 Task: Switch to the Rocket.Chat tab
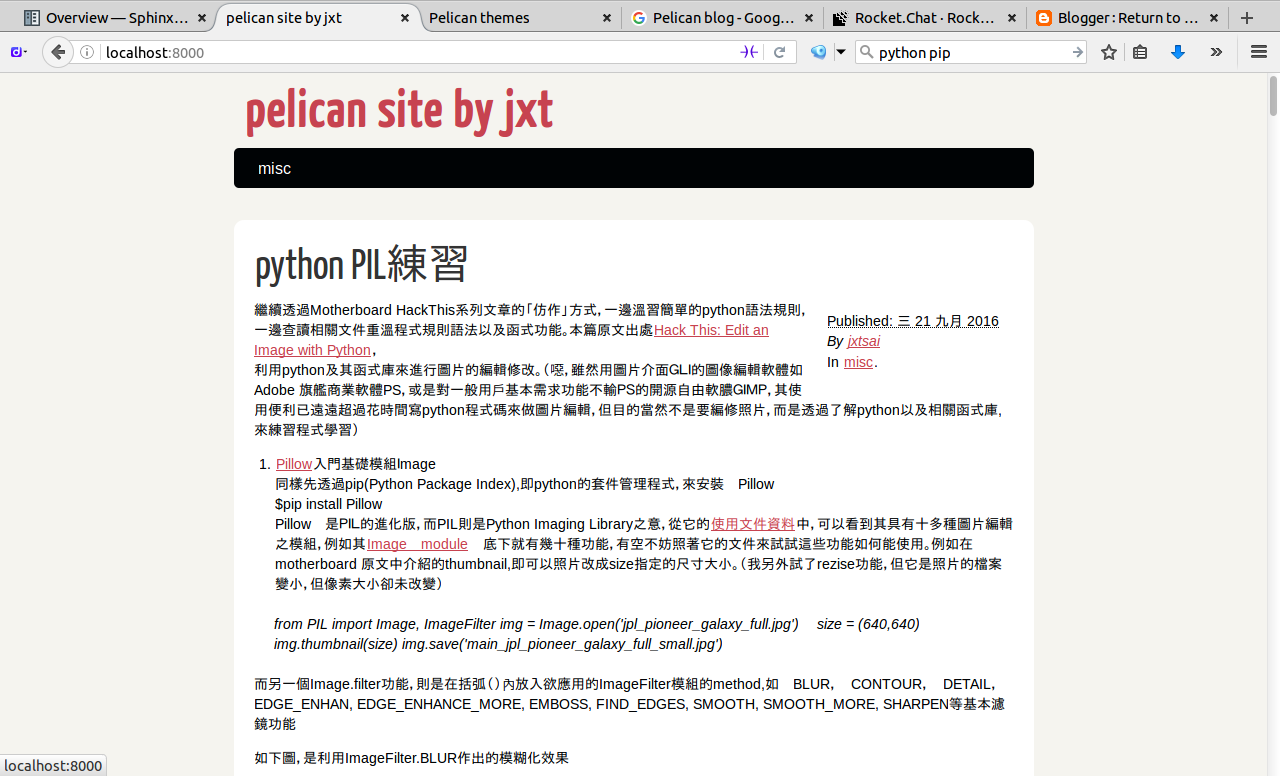point(925,17)
